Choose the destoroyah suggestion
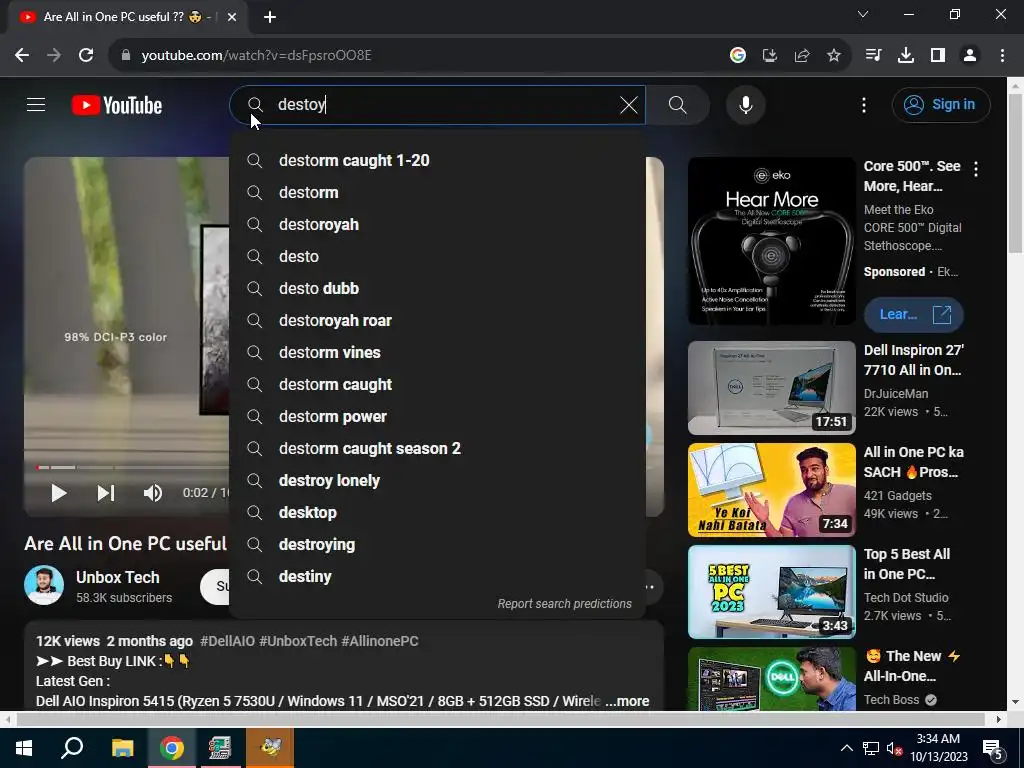This screenshot has width=1024, height=768. click(437, 225)
